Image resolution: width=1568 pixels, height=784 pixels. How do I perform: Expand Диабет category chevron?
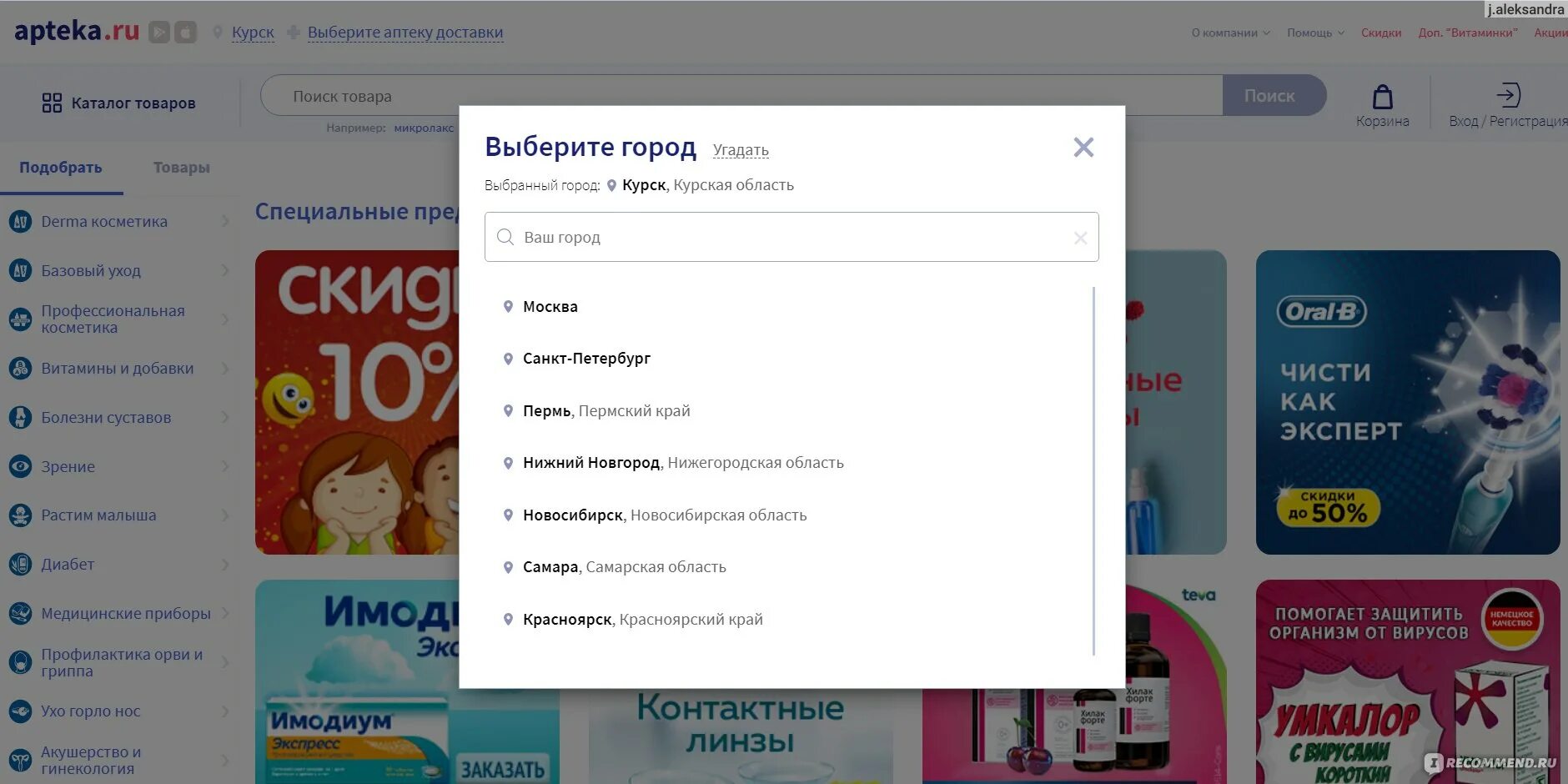click(225, 565)
